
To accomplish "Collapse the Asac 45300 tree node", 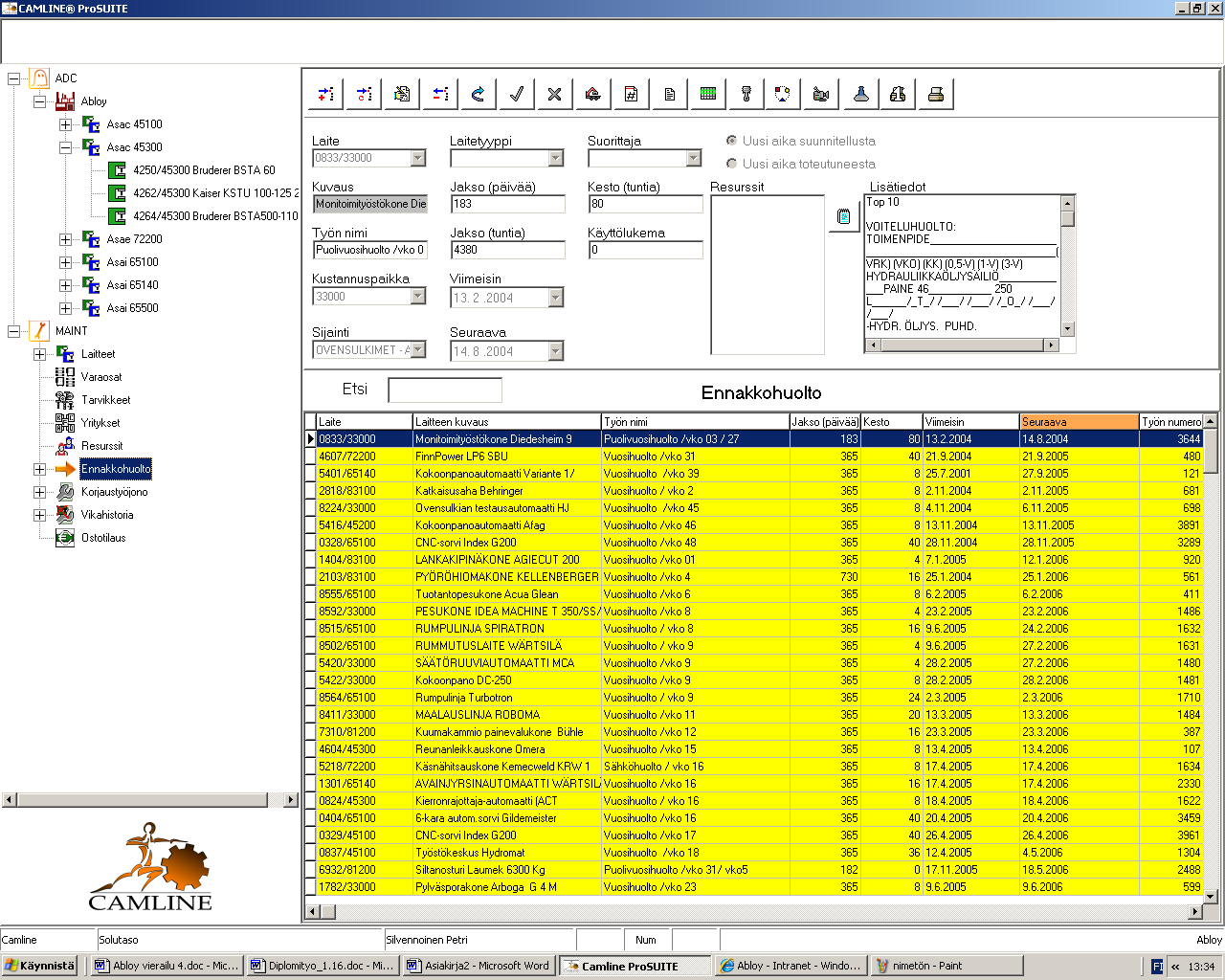I will click(65, 147).
